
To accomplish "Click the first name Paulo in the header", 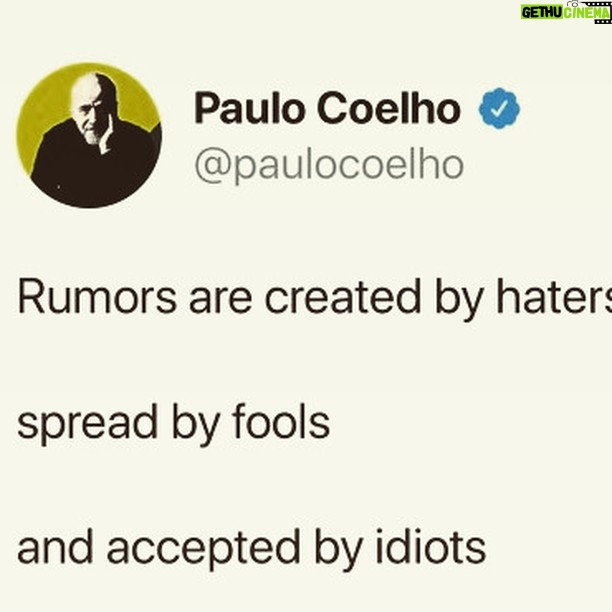I will click(x=249, y=108).
